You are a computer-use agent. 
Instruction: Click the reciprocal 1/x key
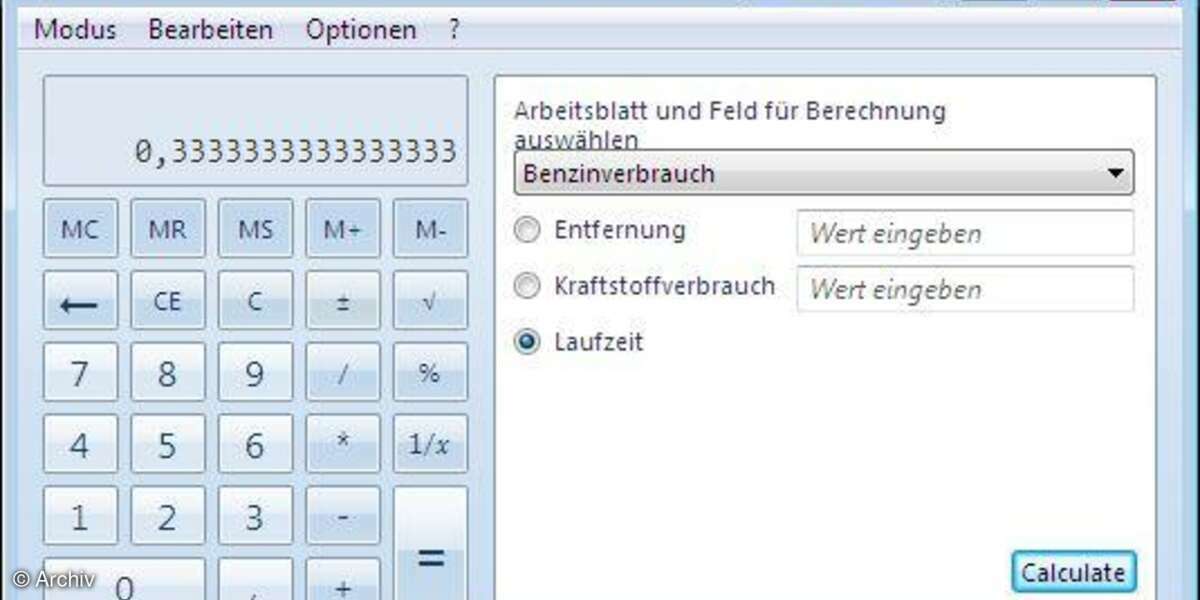(x=430, y=444)
